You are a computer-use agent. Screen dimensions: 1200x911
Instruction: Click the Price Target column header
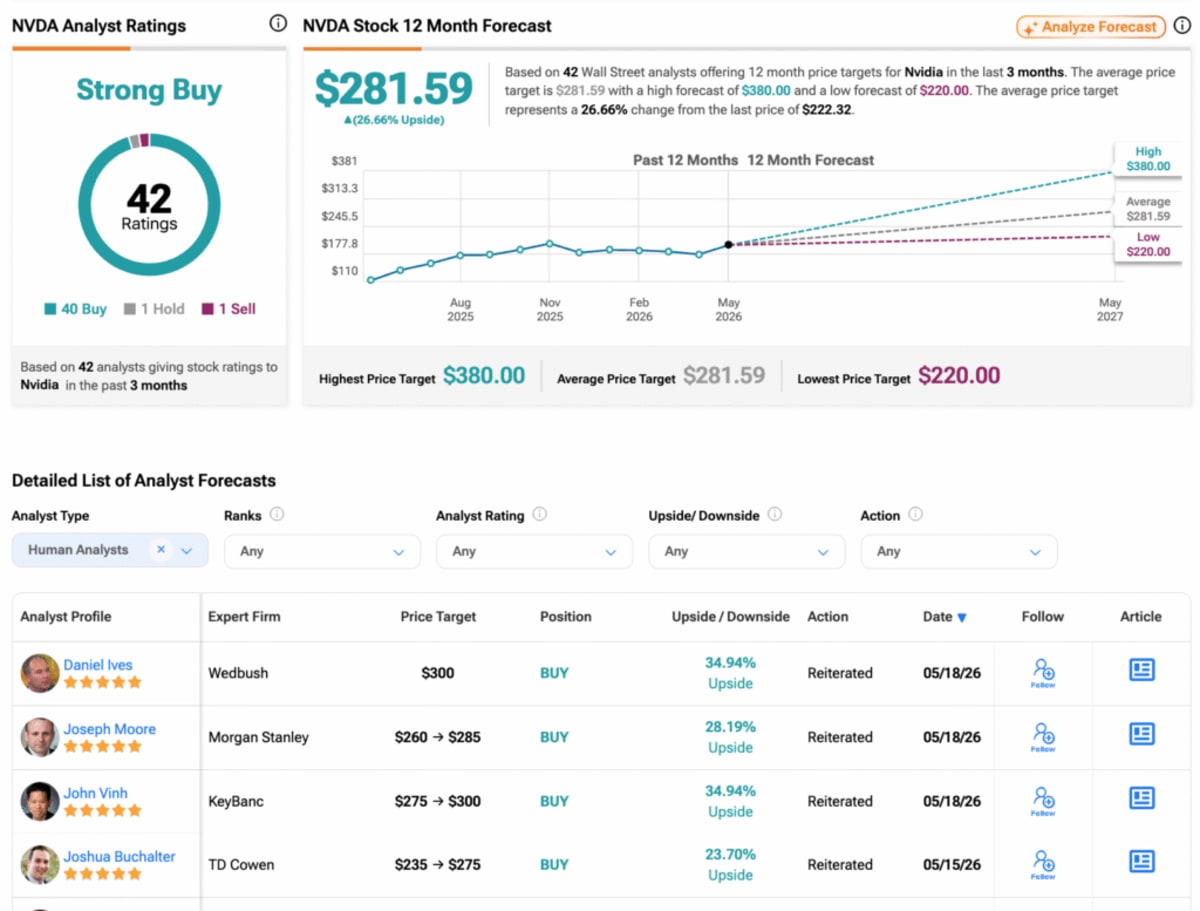pos(438,617)
